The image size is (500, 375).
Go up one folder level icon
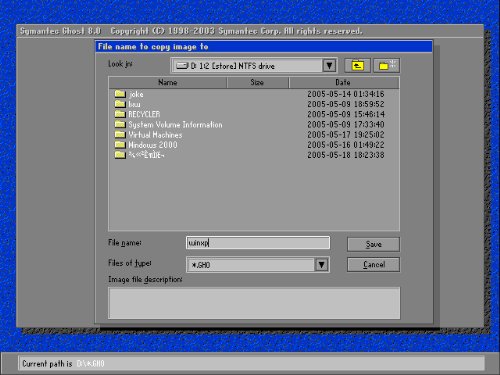click(357, 65)
